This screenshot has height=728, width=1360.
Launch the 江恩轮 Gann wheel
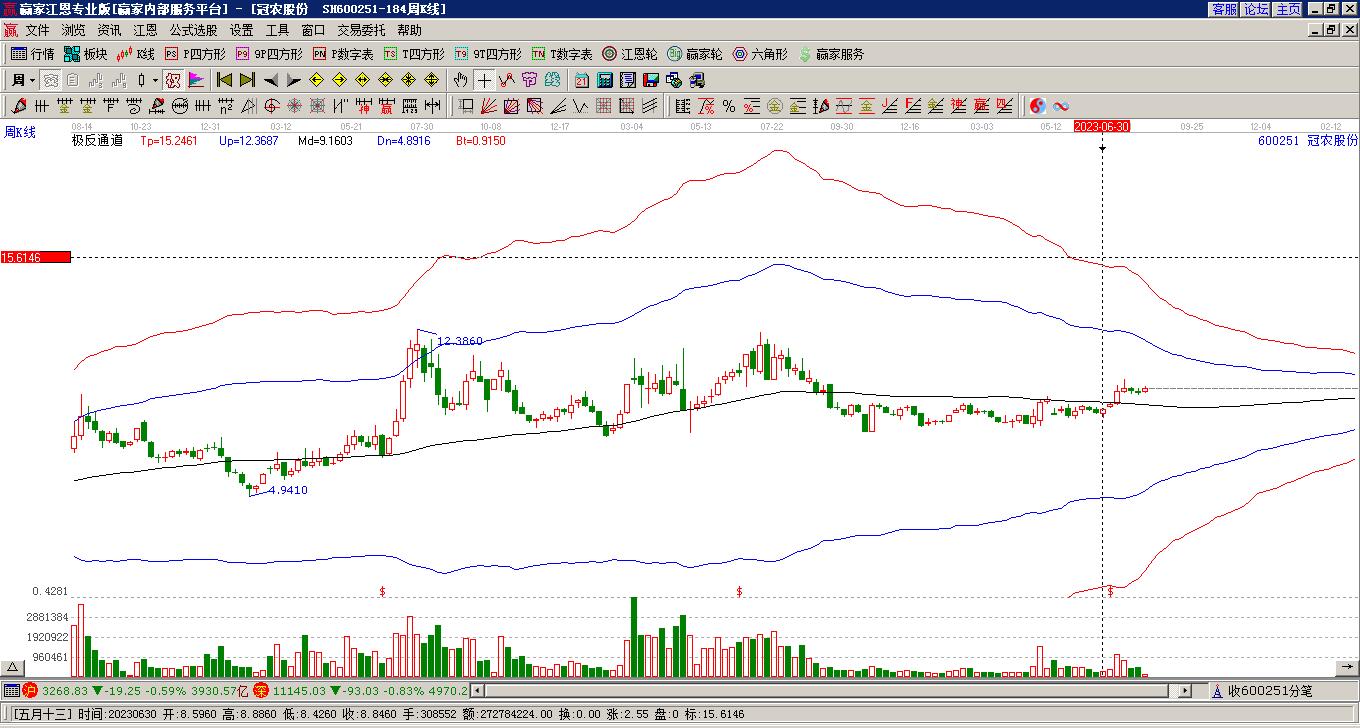pos(629,54)
